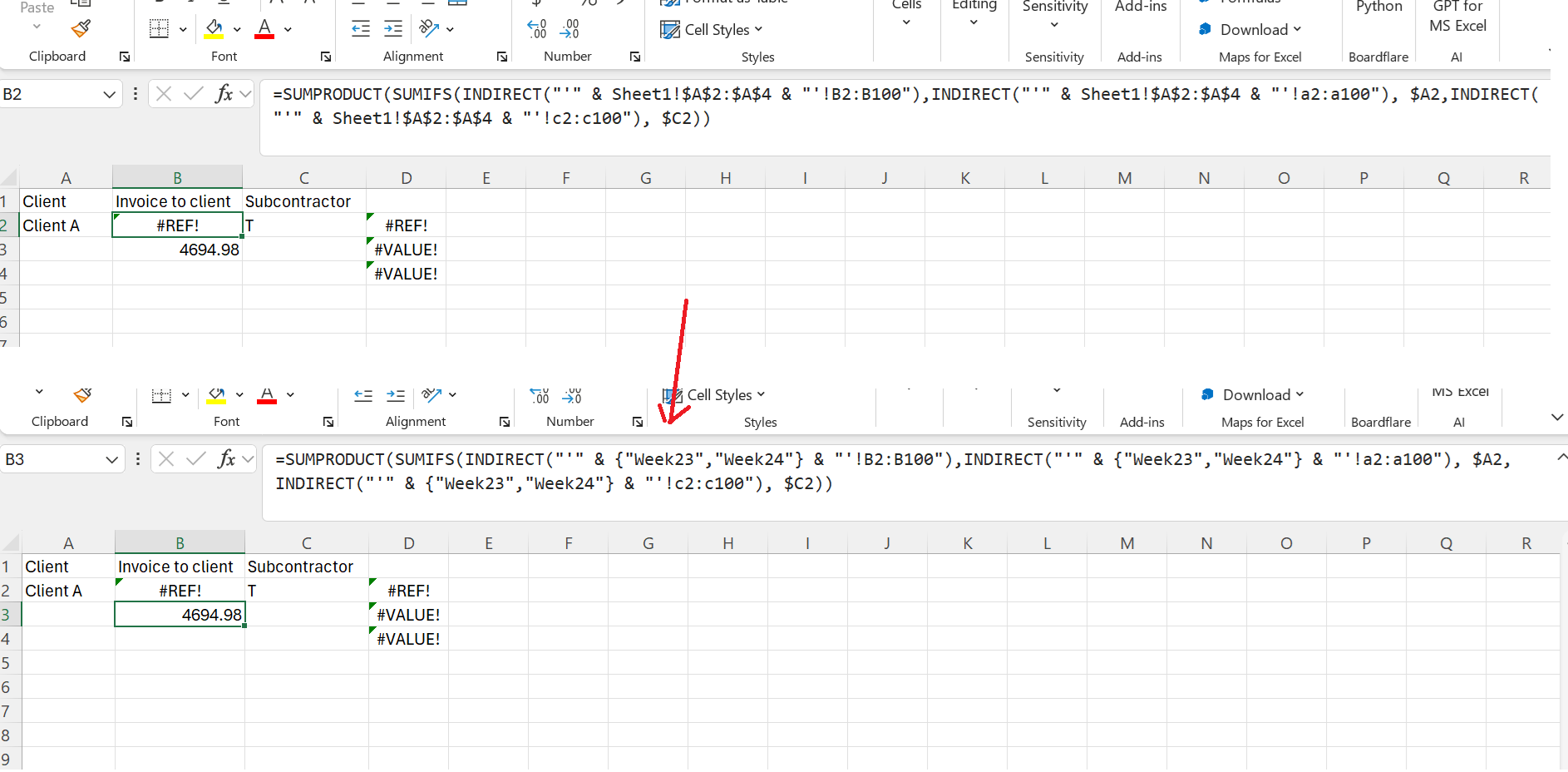Click the Format Painter brush under Paste
Viewport: 1568px width, 772px height.
coord(81,29)
